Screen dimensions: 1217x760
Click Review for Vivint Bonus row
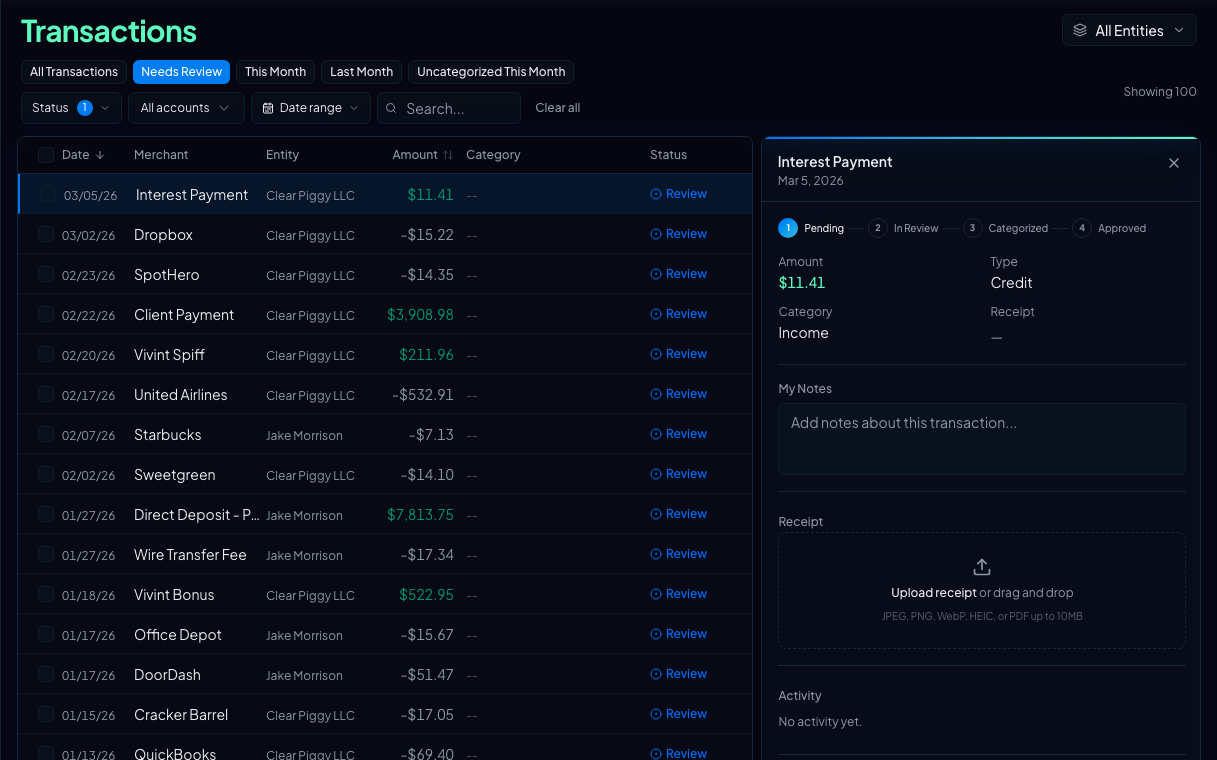tap(679, 594)
